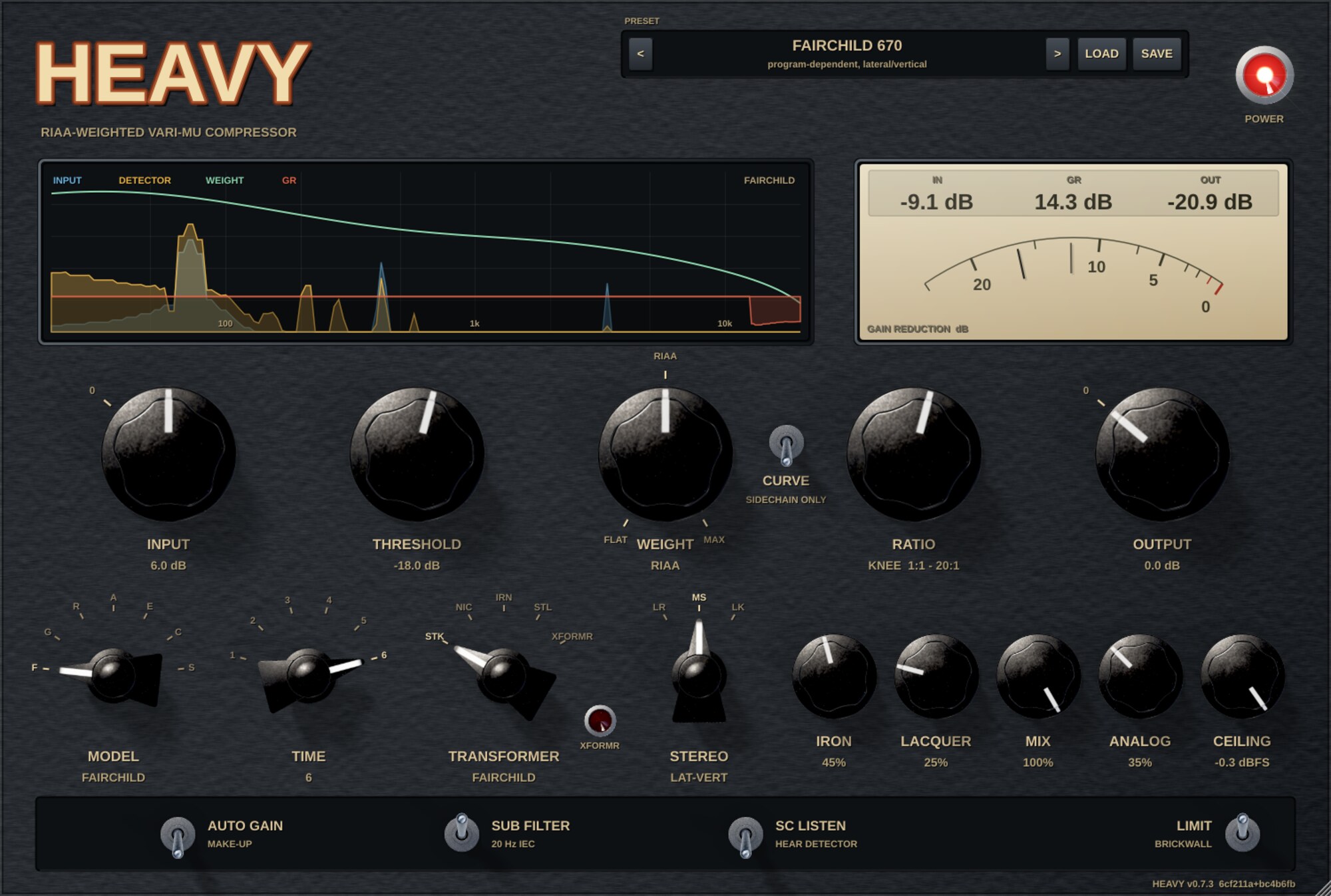Viewport: 1331px width, 896px height.
Task: Open the FAIRCHILD 670 preset name display
Action: (x=847, y=54)
